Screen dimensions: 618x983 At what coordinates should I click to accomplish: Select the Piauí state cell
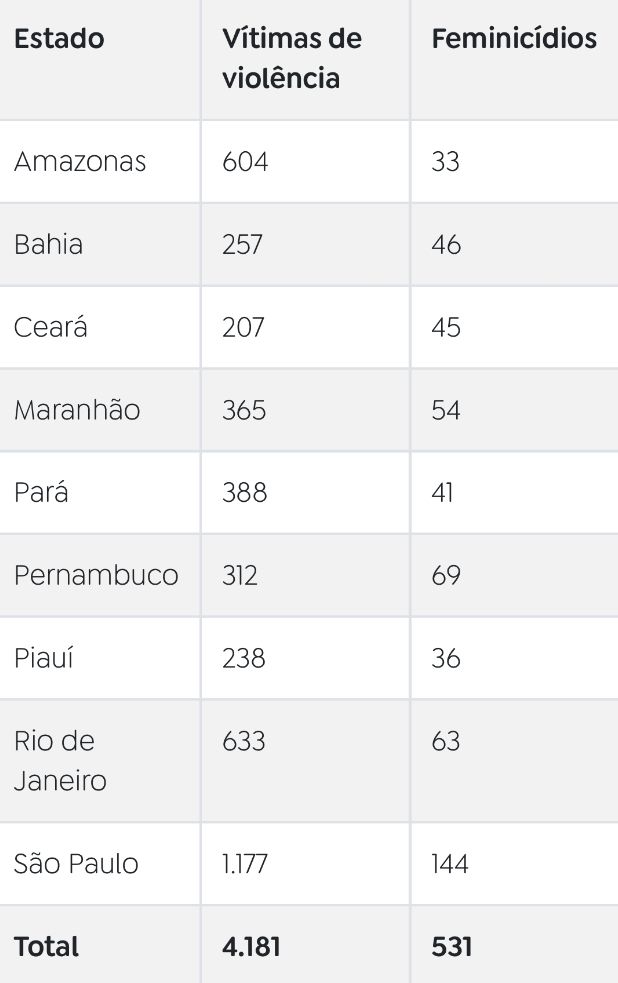pyautogui.click(x=43, y=658)
